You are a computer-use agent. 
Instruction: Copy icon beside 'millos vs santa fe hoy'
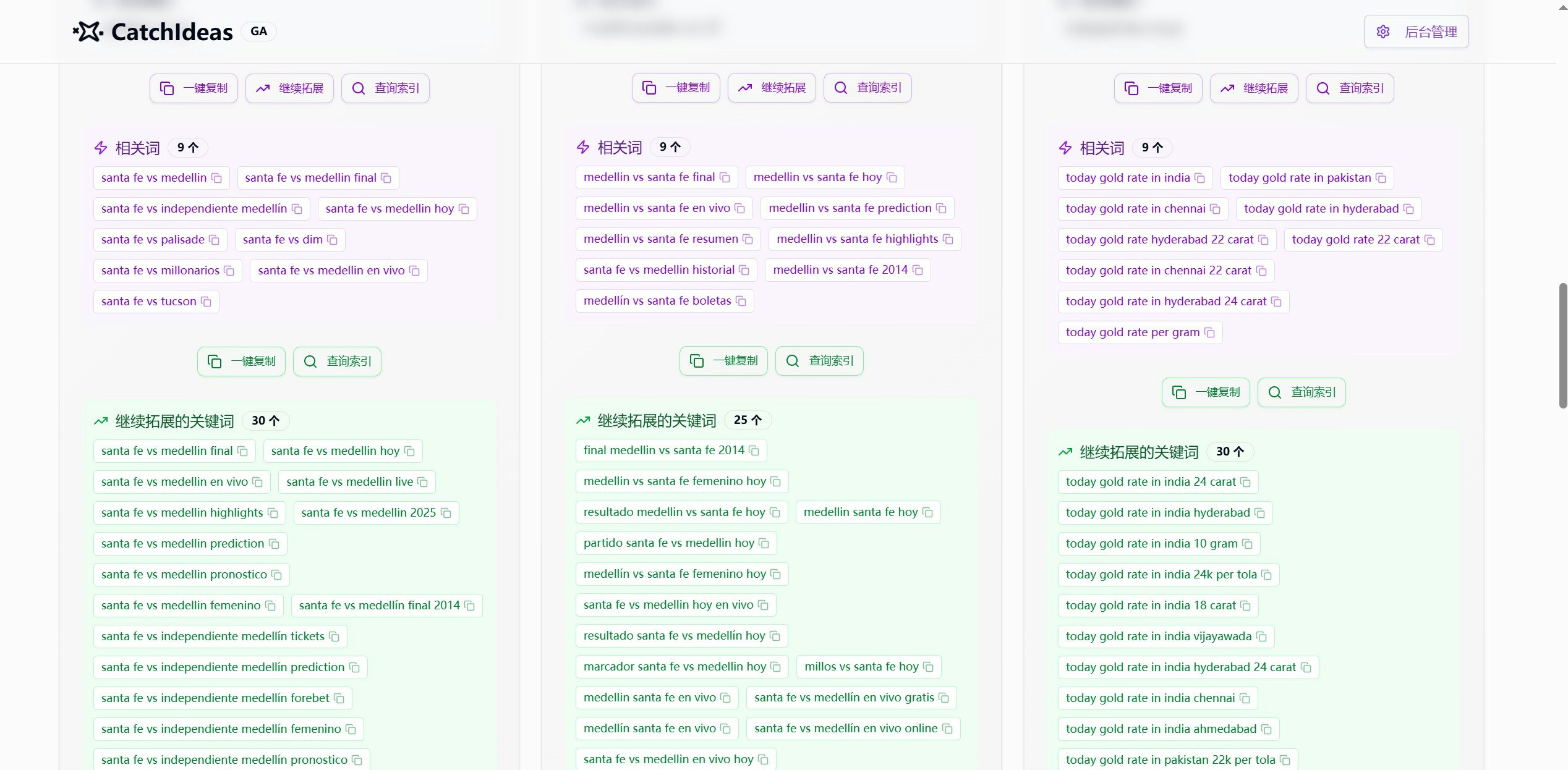(x=928, y=667)
